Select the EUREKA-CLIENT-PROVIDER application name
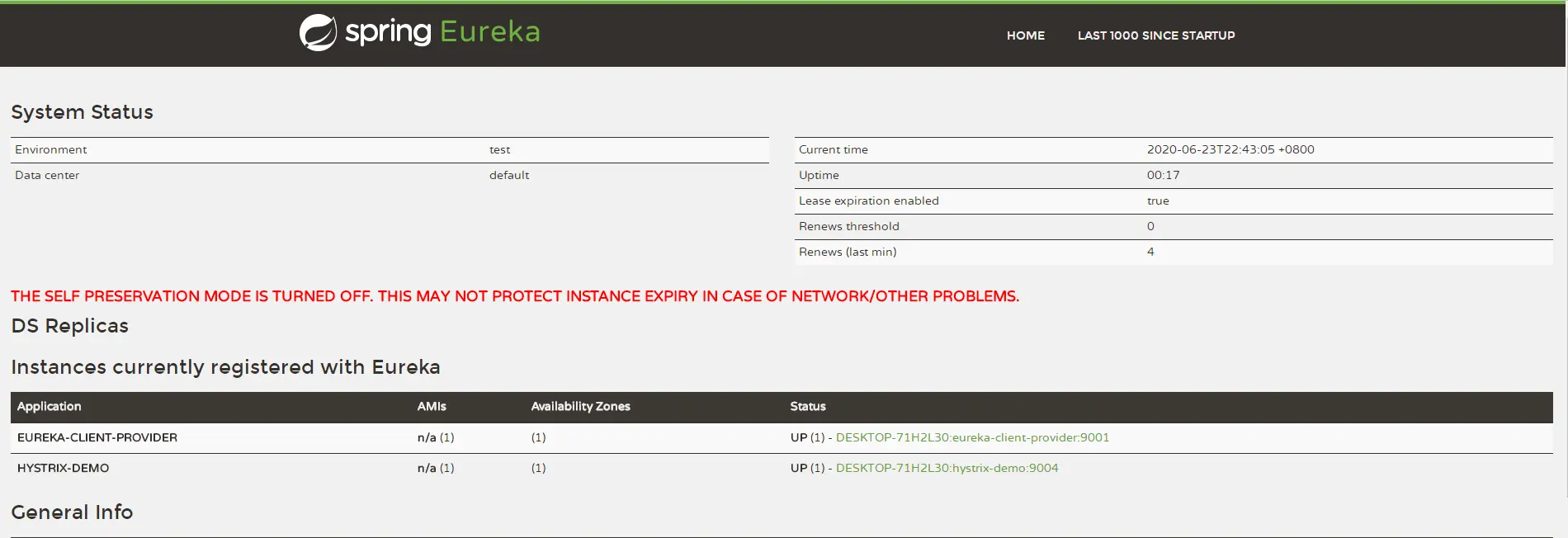The width and height of the screenshot is (1568, 538). [x=97, y=437]
